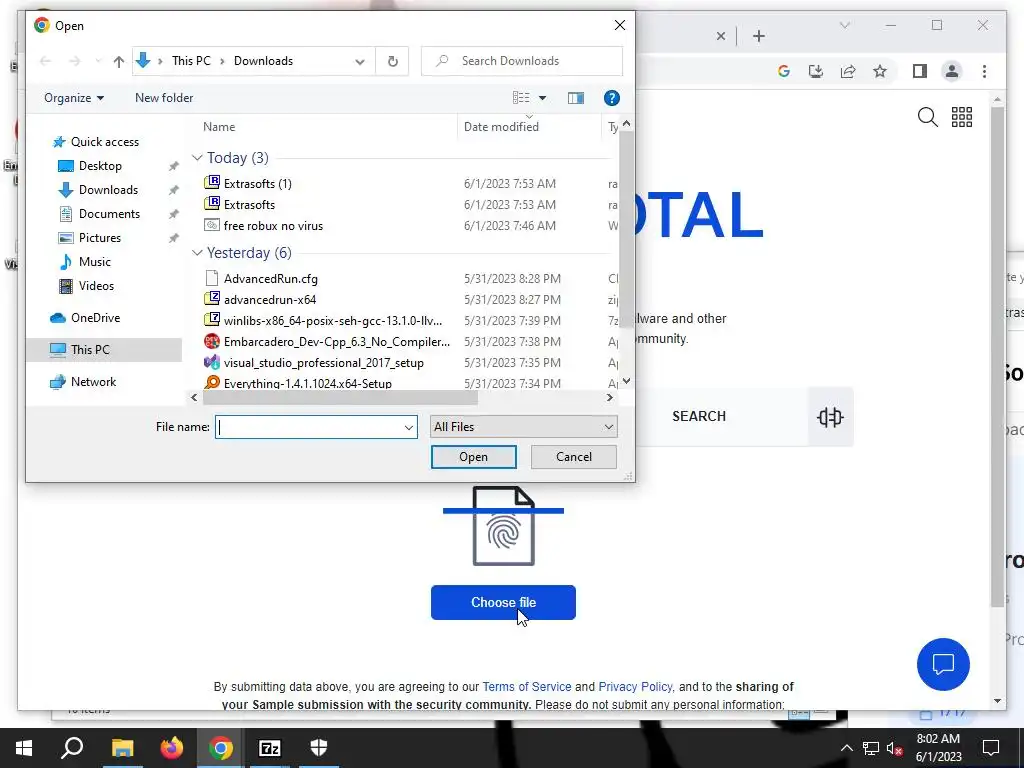Select the Embarcadero_Dev-Cpp_6.3 file

coord(336,342)
